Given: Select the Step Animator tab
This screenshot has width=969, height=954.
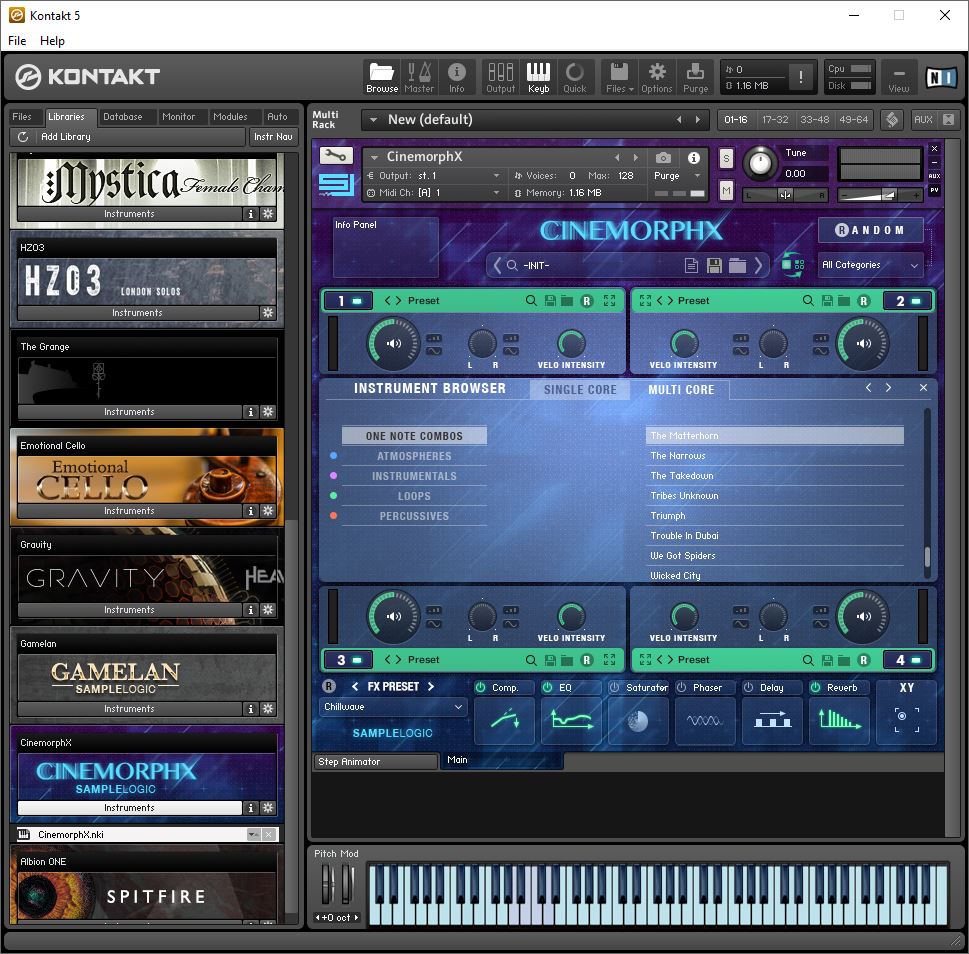Looking at the screenshot, I should coord(376,762).
